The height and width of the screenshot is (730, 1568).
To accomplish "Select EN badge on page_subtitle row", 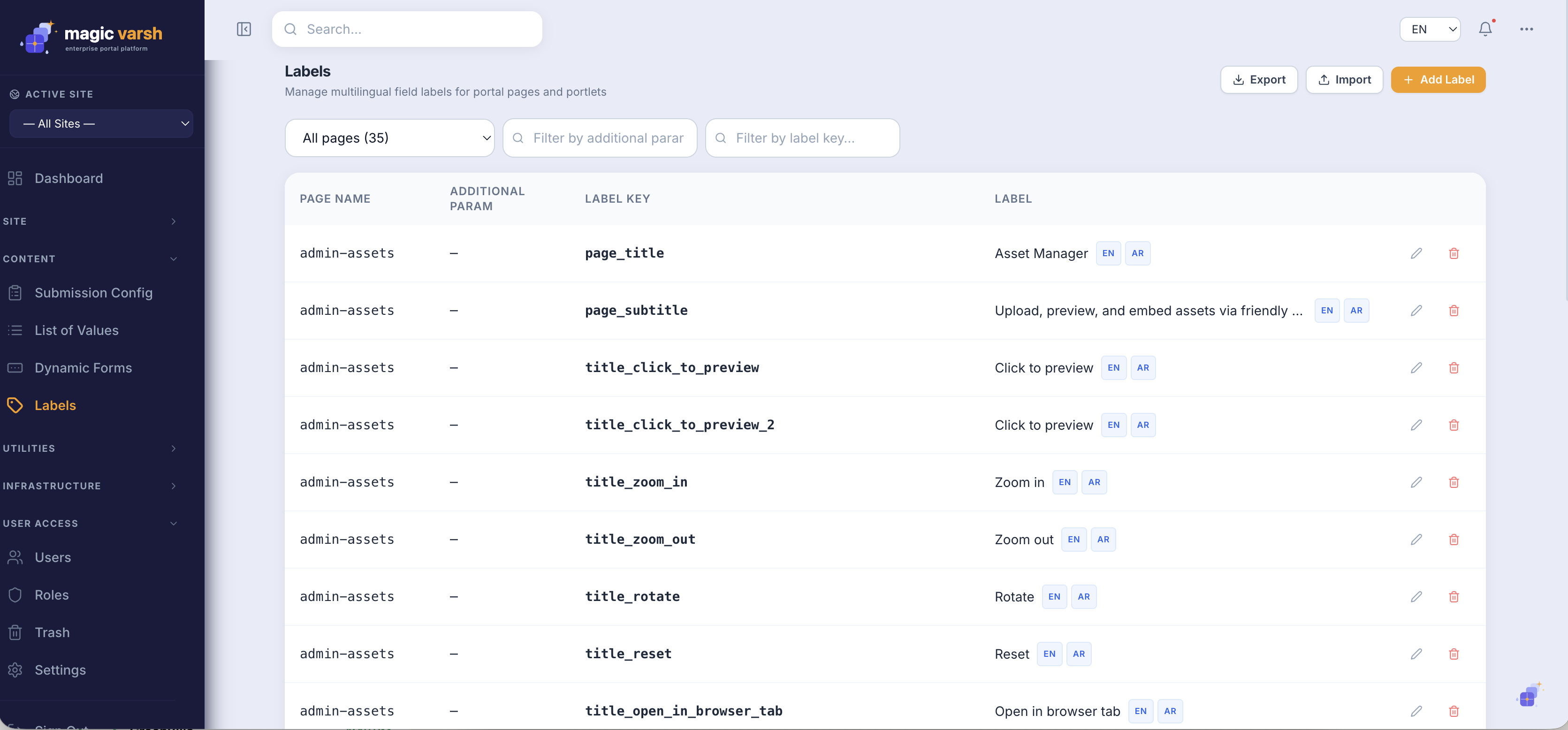I will coord(1327,311).
